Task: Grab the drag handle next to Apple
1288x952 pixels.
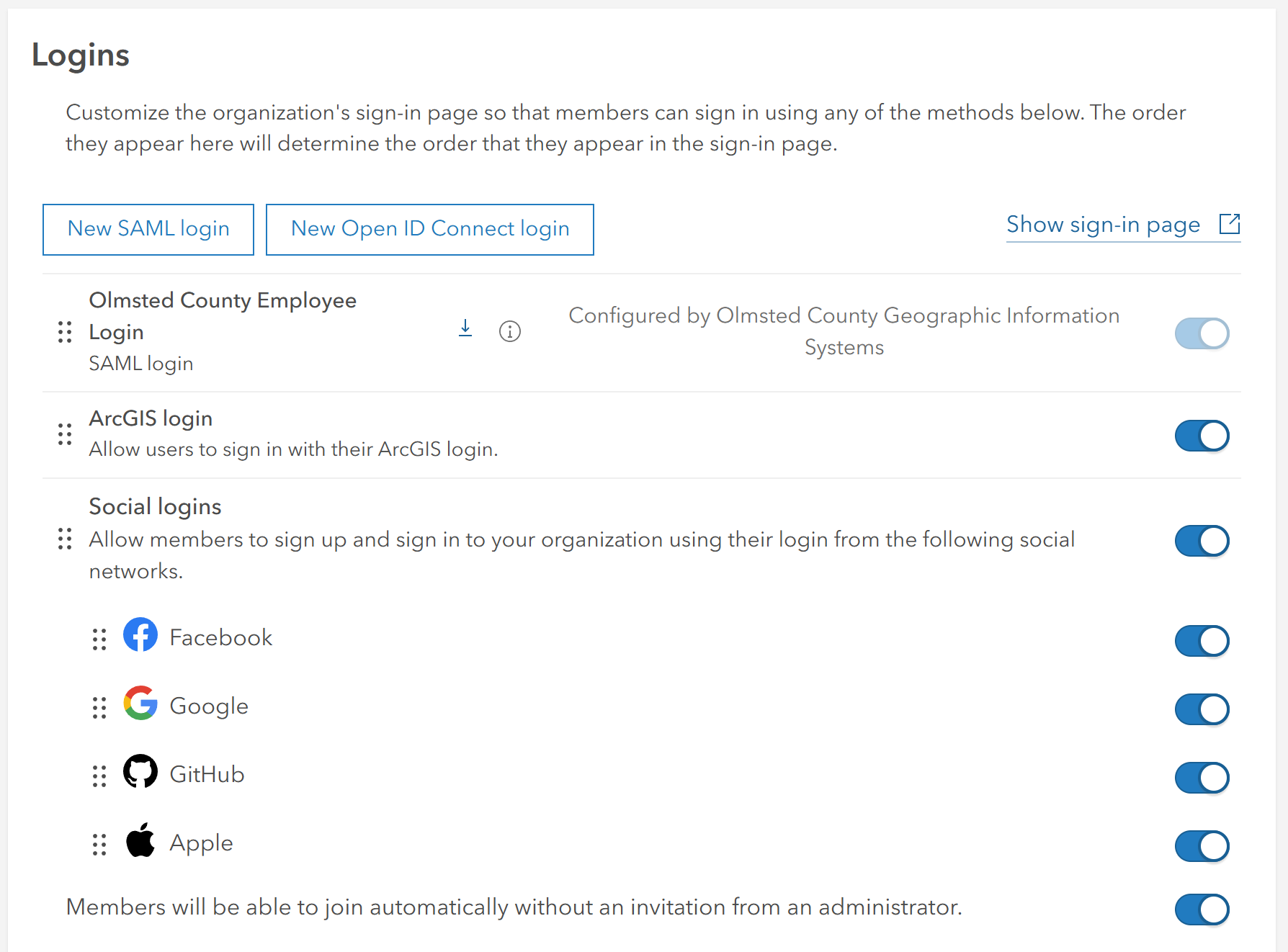Action: [99, 844]
